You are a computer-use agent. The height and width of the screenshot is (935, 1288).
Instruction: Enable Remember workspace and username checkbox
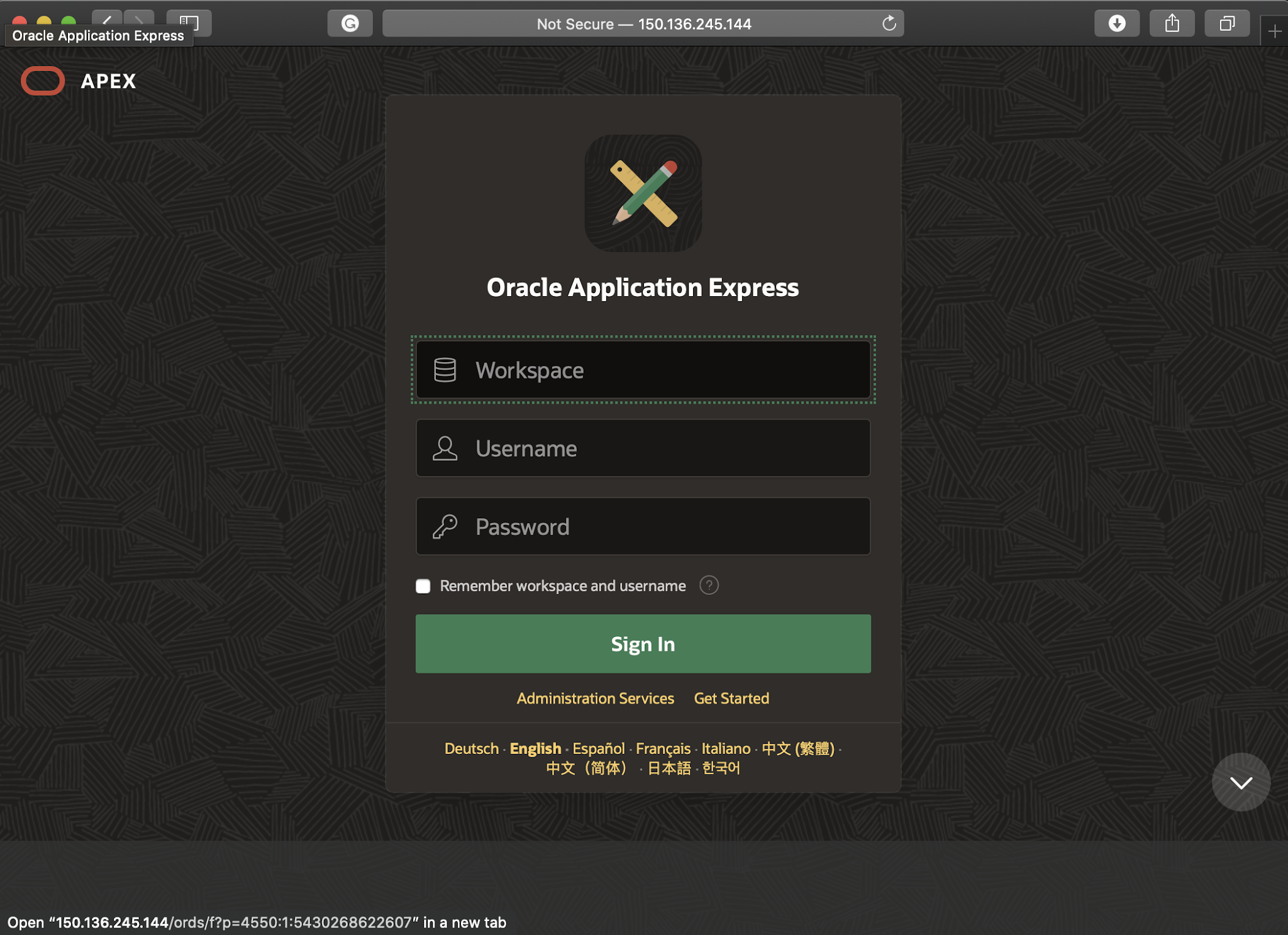tap(423, 586)
